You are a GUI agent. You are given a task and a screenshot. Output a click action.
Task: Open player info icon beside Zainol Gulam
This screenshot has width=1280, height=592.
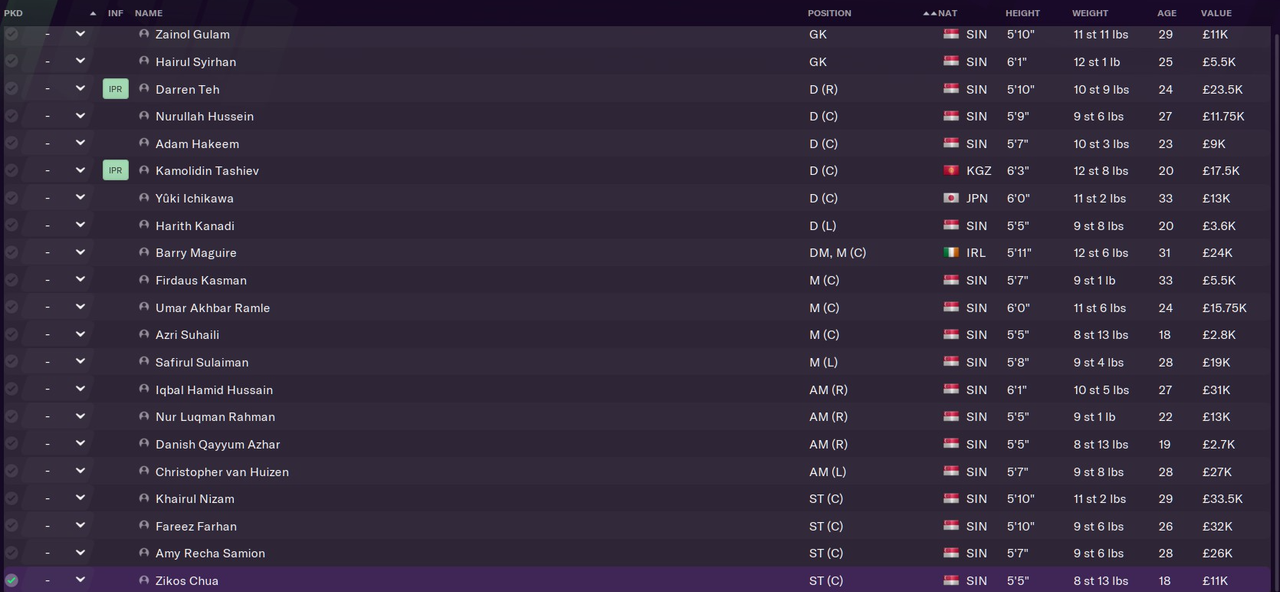point(144,34)
